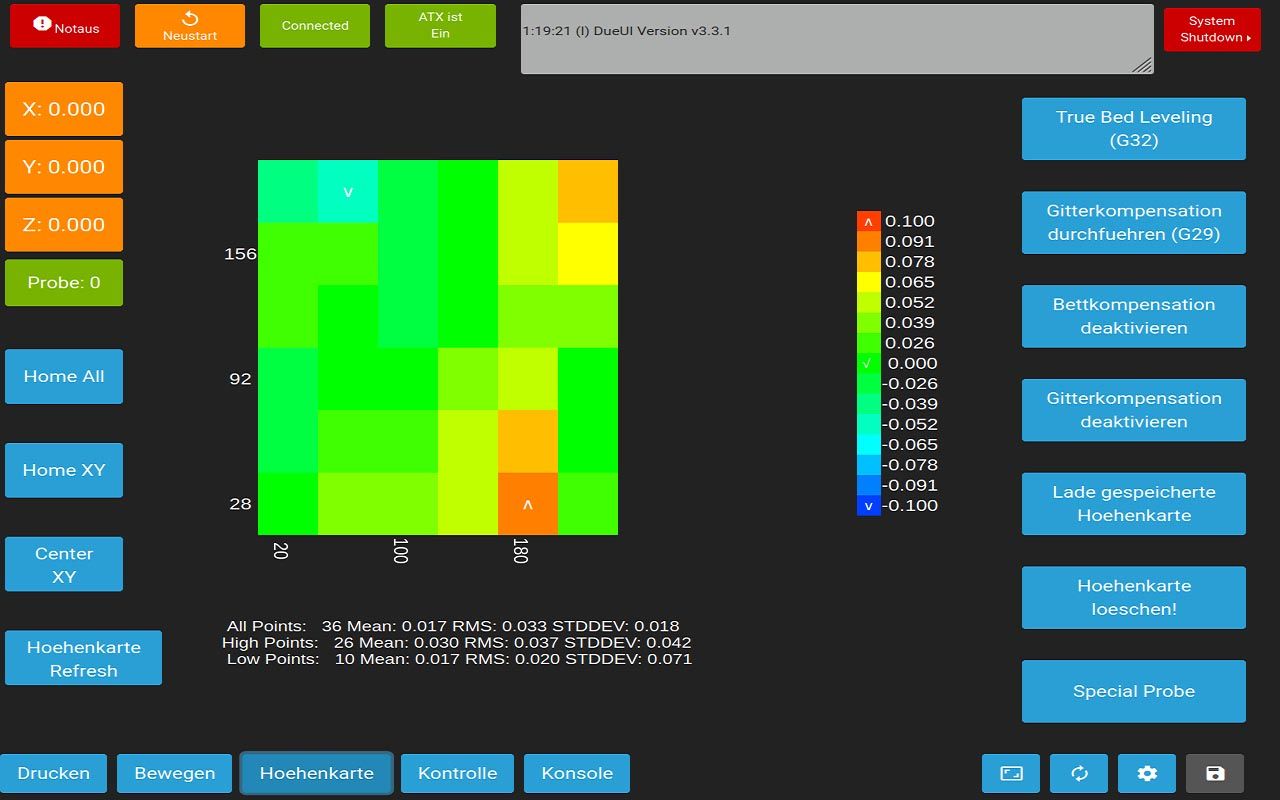Run Gitterkompensation durchfuehren (G29)

point(1134,222)
